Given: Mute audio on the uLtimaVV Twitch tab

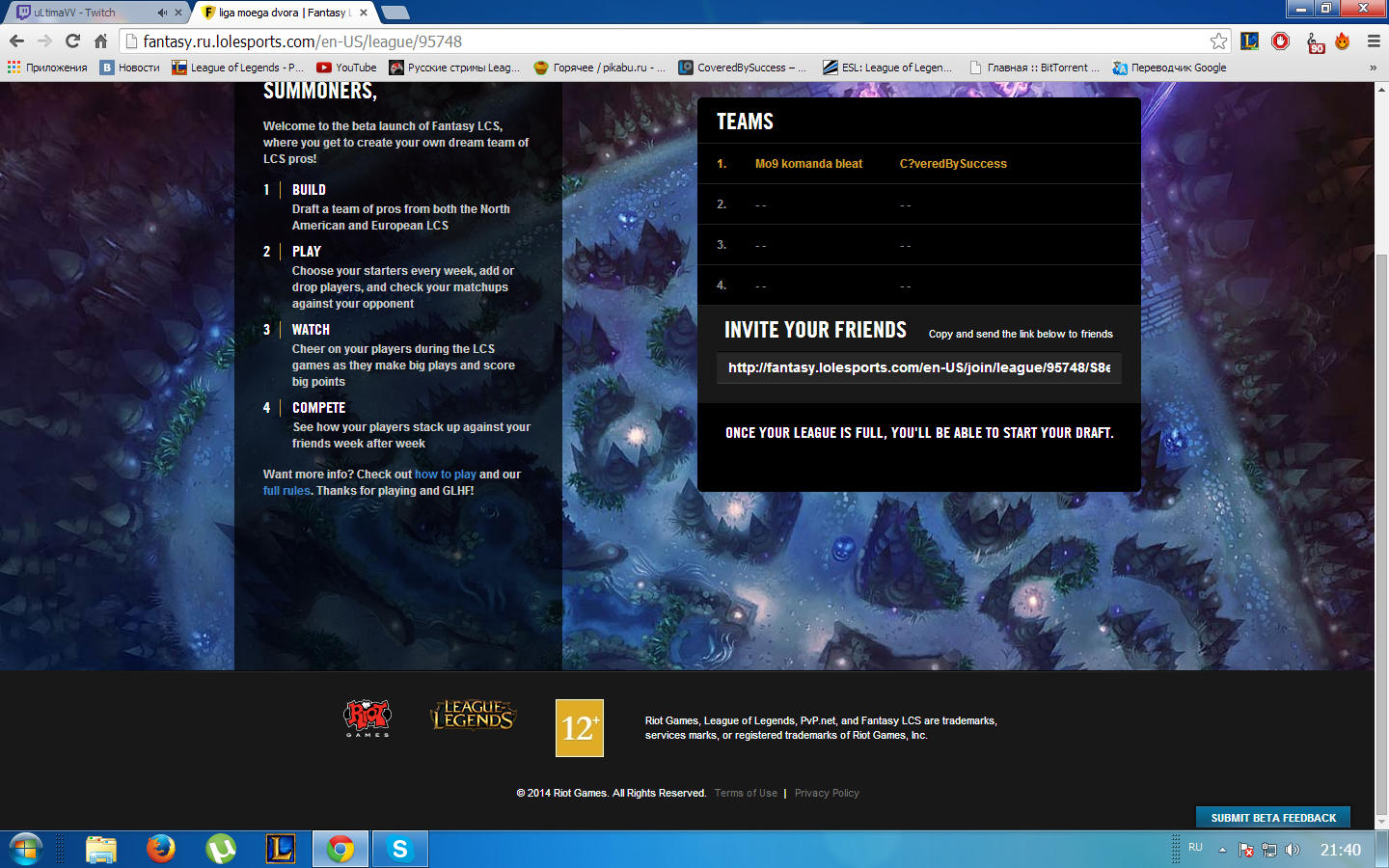Looking at the screenshot, I should pos(161,13).
